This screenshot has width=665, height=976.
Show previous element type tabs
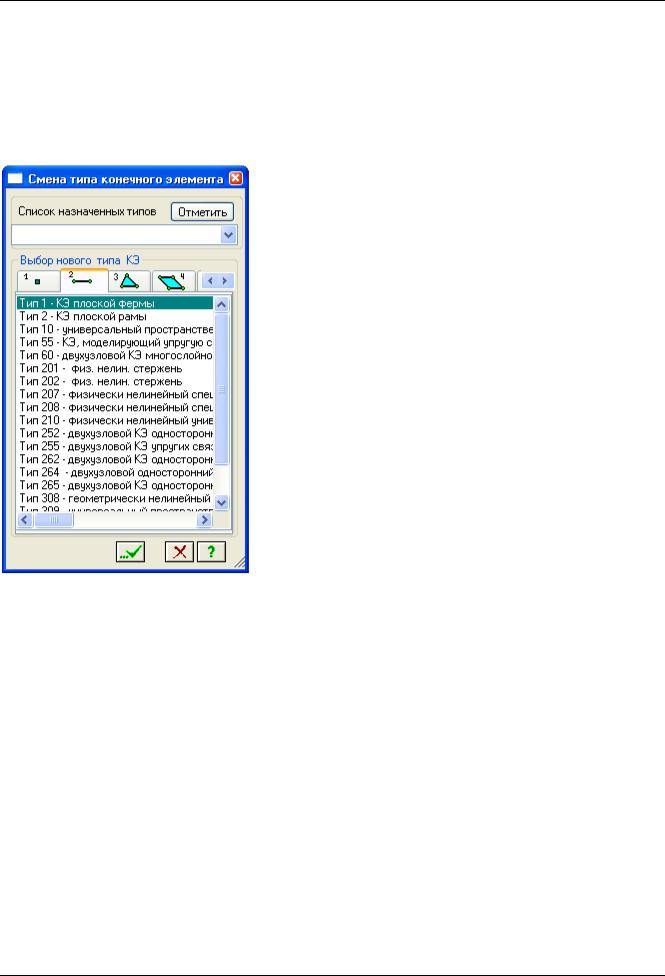click(210, 281)
